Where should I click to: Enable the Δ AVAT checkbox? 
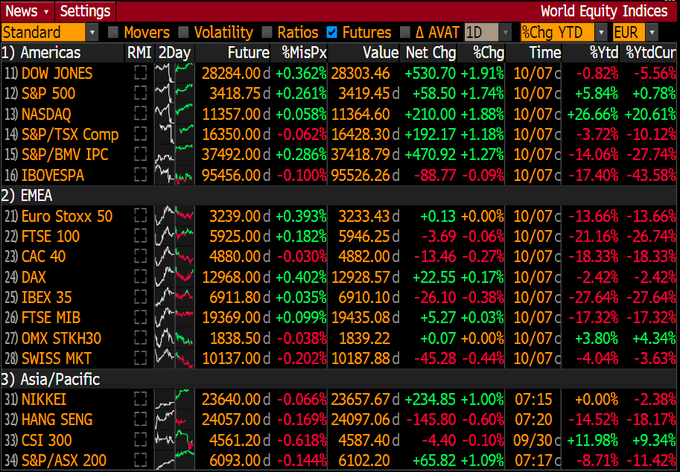click(405, 32)
